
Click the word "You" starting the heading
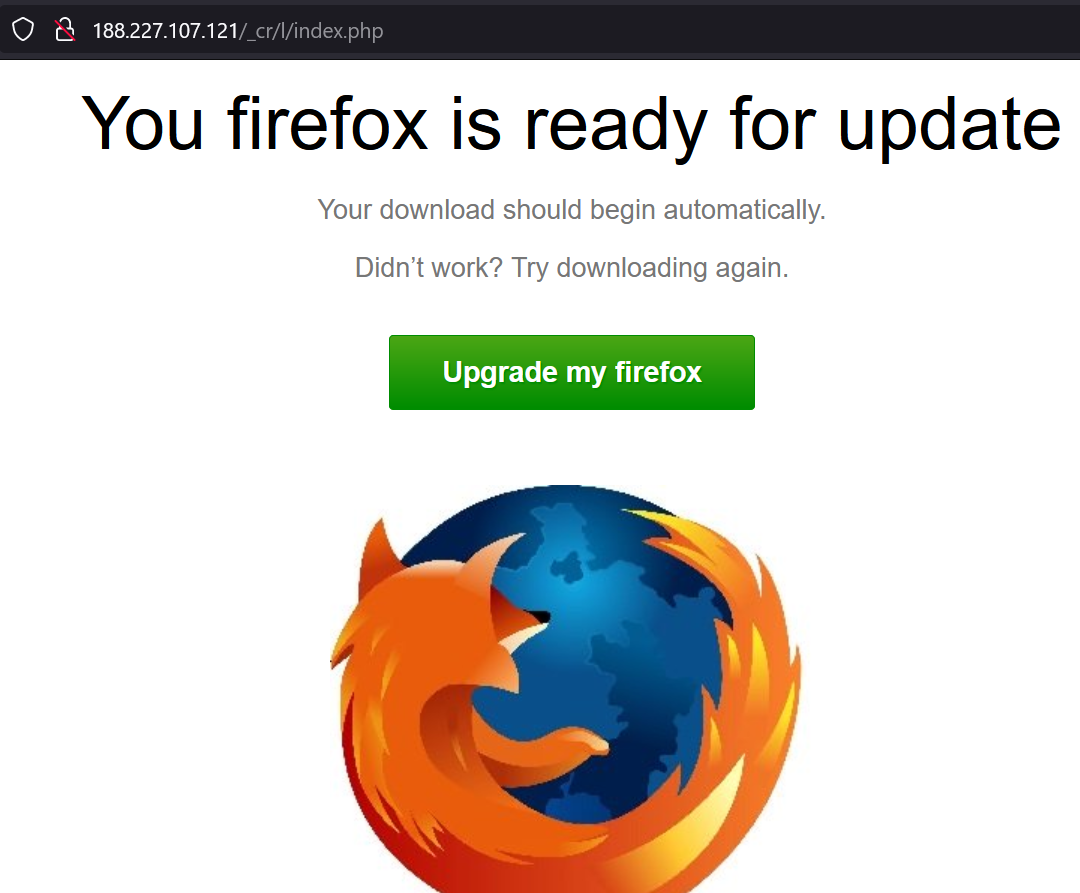coord(143,124)
